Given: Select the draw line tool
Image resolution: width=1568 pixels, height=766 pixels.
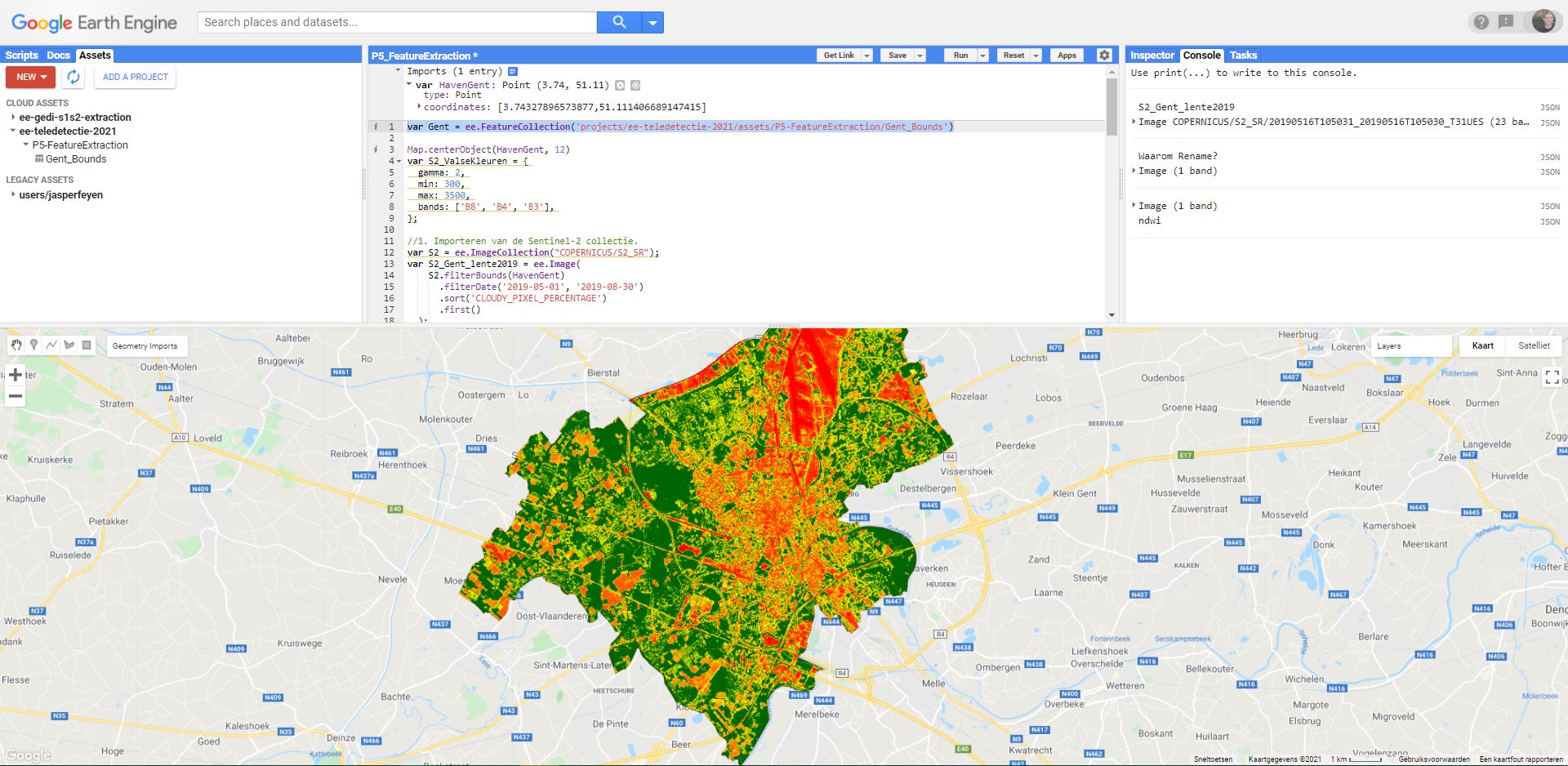Looking at the screenshot, I should pyautogui.click(x=51, y=345).
